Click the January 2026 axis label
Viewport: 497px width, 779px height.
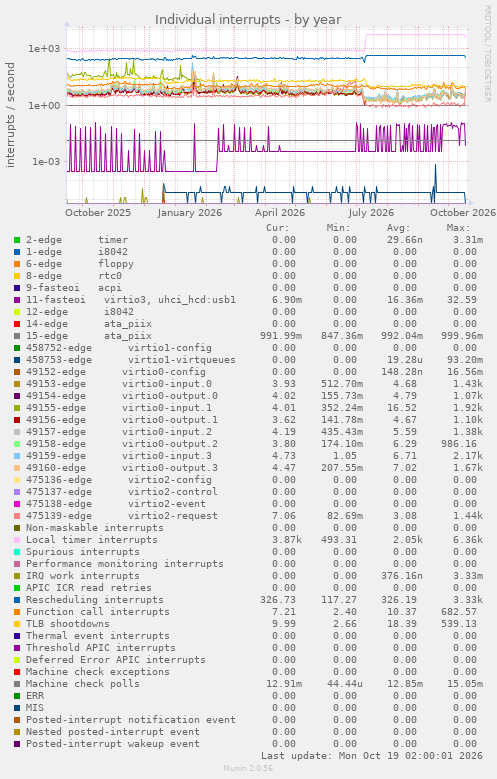pos(189,213)
